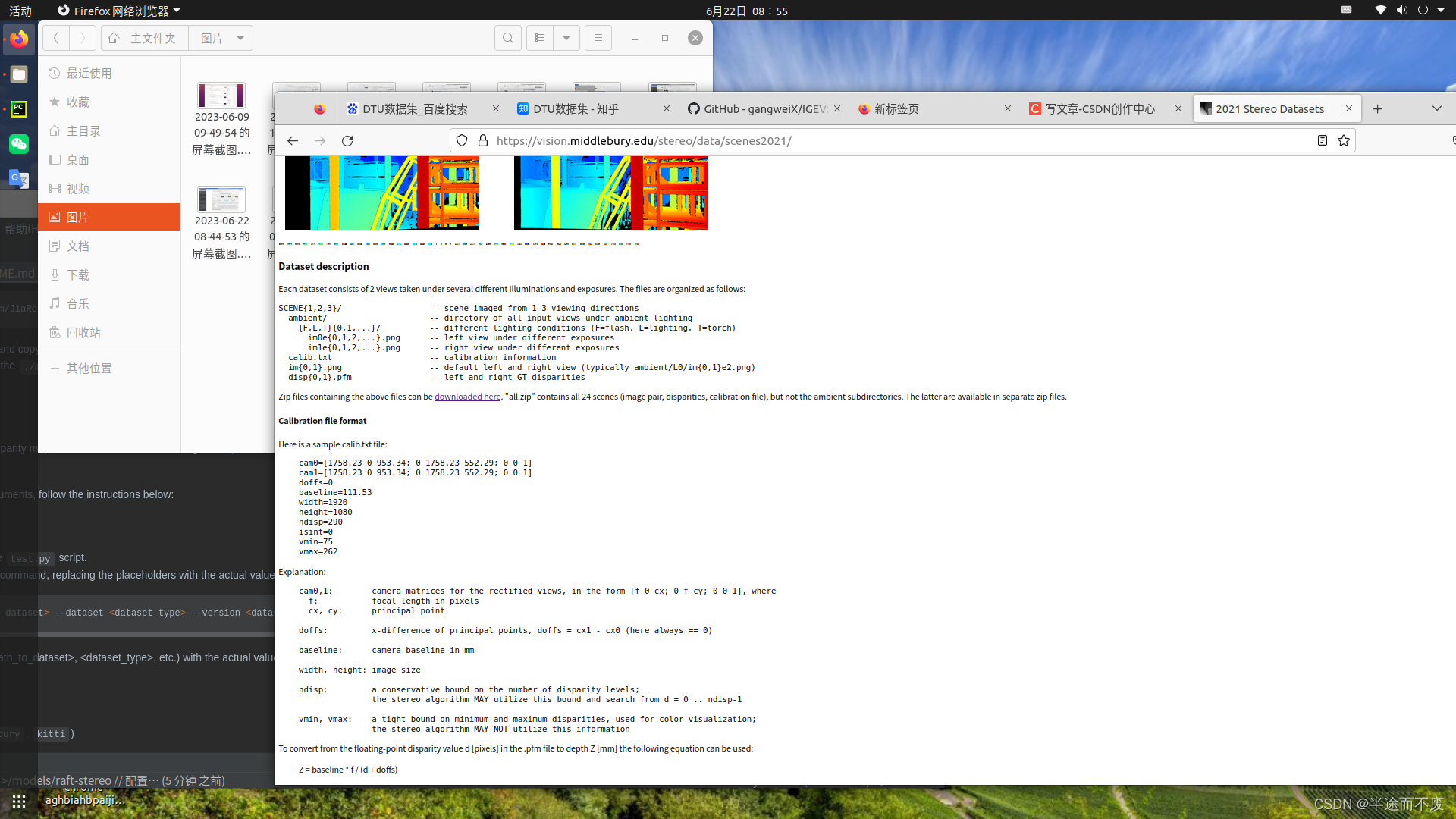Open a new Firefox tab

point(1377,109)
